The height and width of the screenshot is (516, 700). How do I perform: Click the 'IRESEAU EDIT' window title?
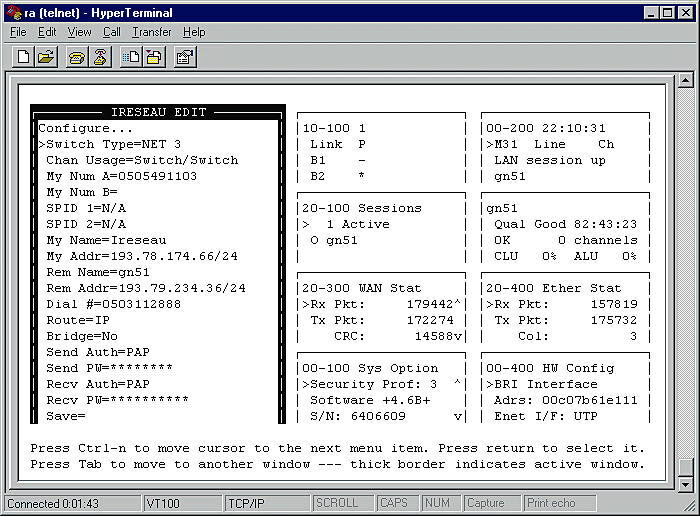[158, 112]
